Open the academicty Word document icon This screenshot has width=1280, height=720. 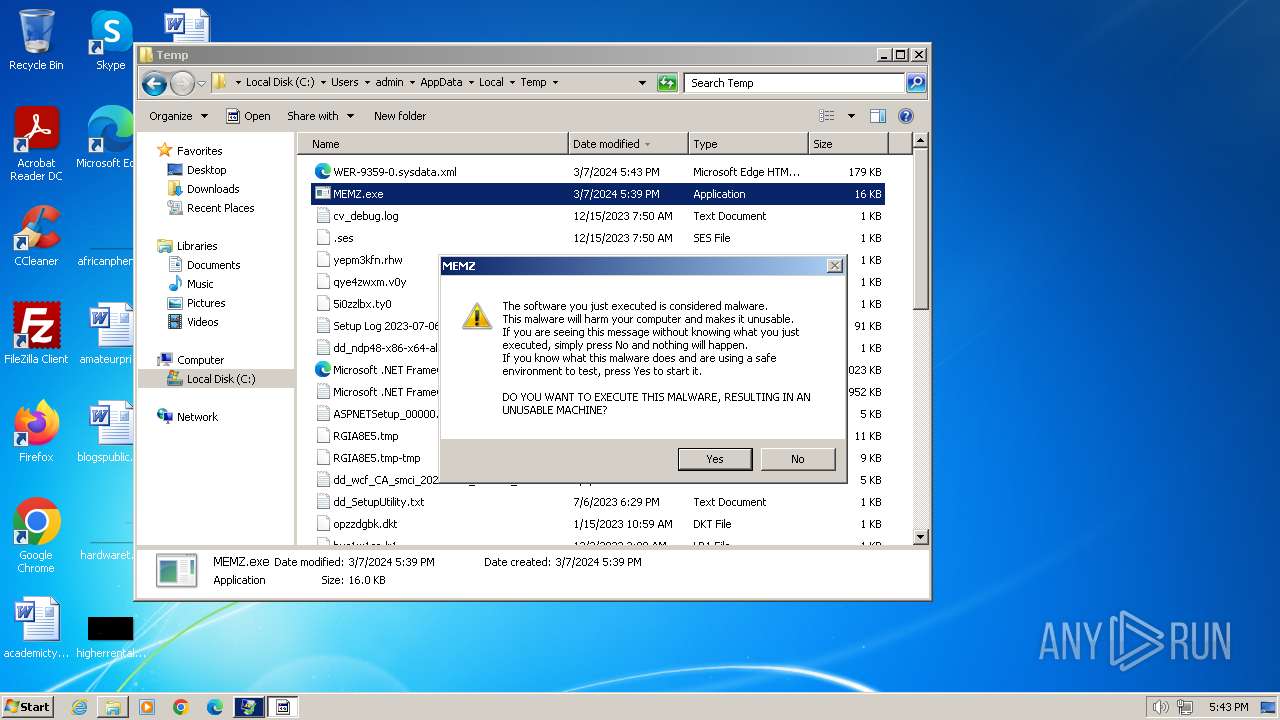point(36,628)
